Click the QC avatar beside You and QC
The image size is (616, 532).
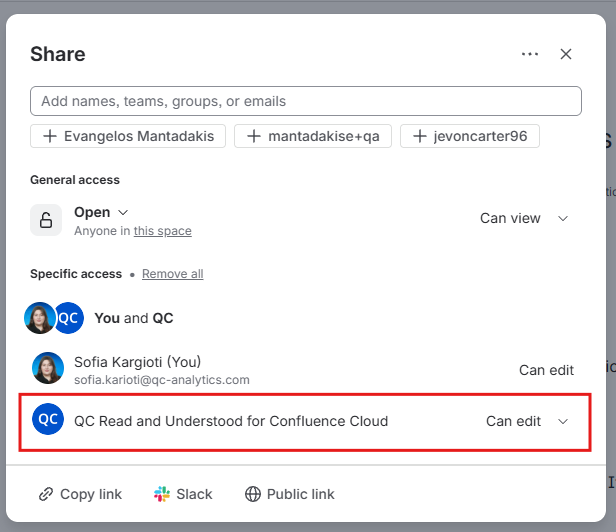tap(70, 318)
